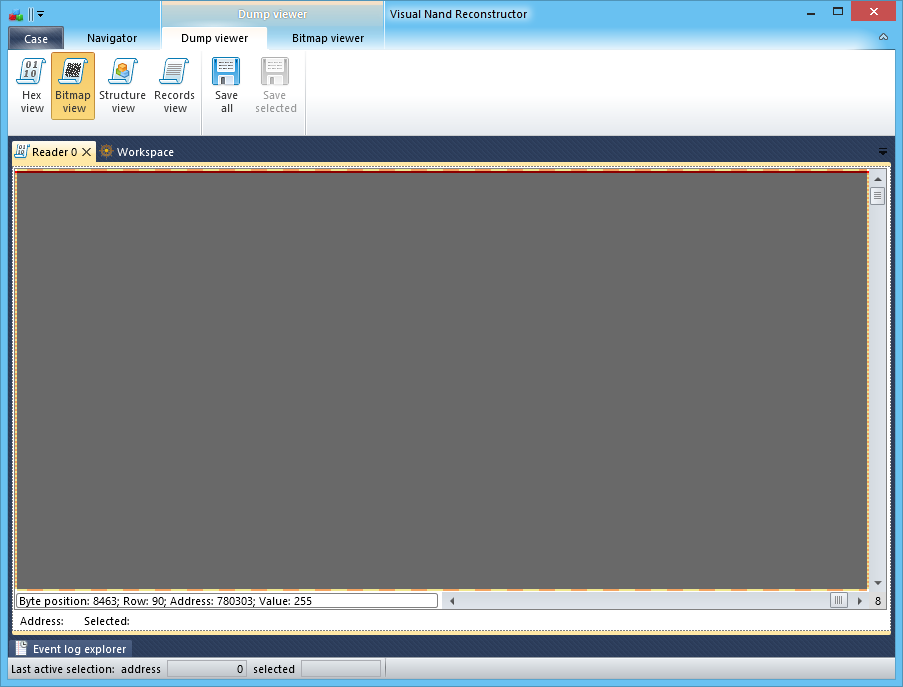Open Records view
The image size is (903, 687).
[x=174, y=86]
